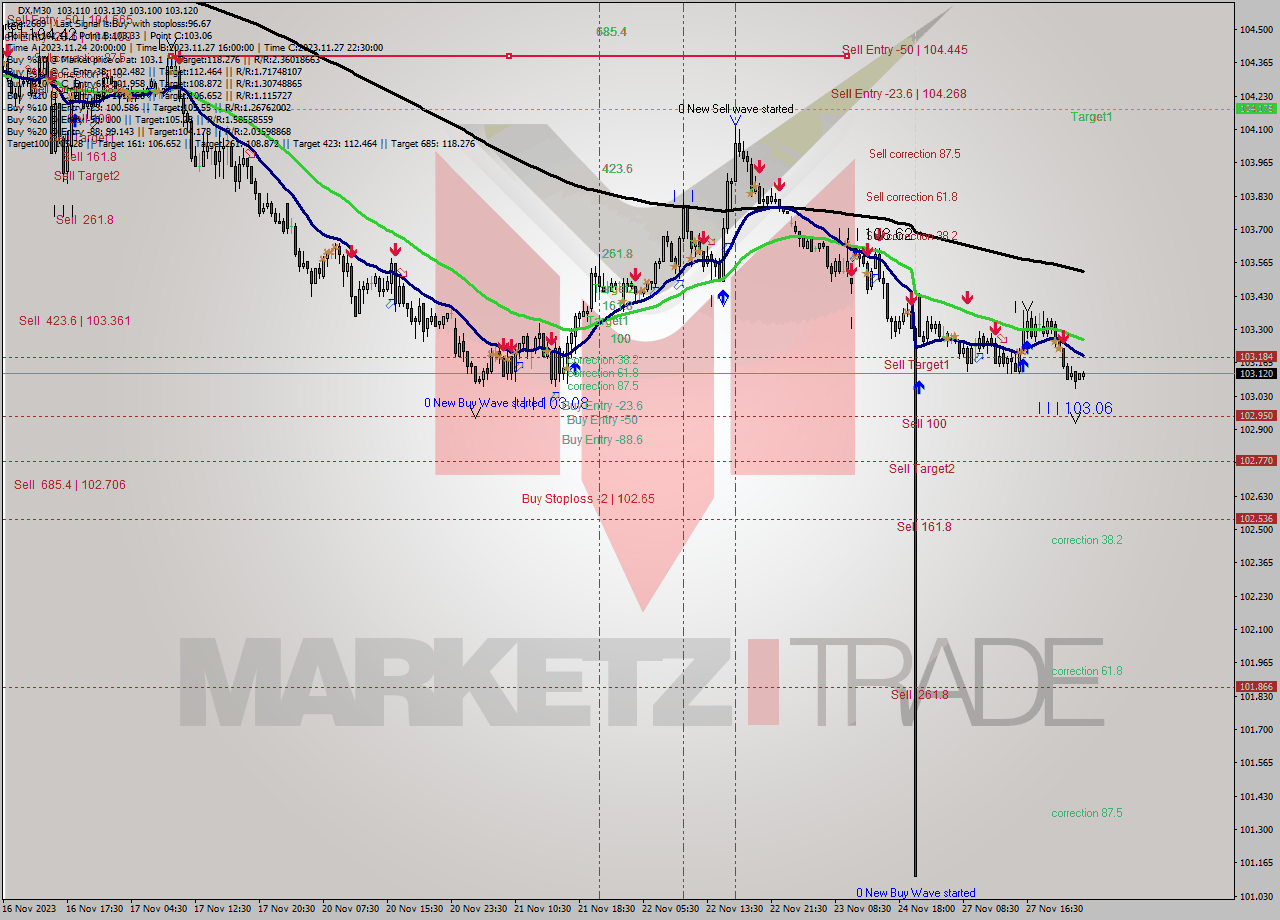The height and width of the screenshot is (920, 1280).
Task: Click time axis label '22 Nov 13:30'
Action: pyautogui.click(x=736, y=909)
